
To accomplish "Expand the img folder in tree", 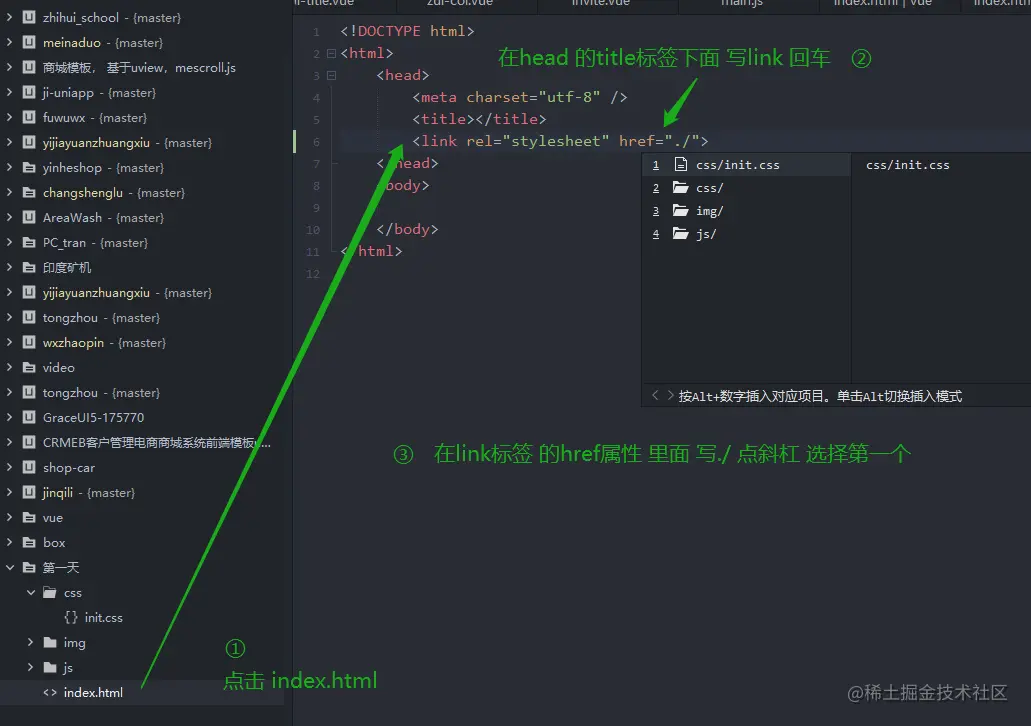I will tap(30, 642).
